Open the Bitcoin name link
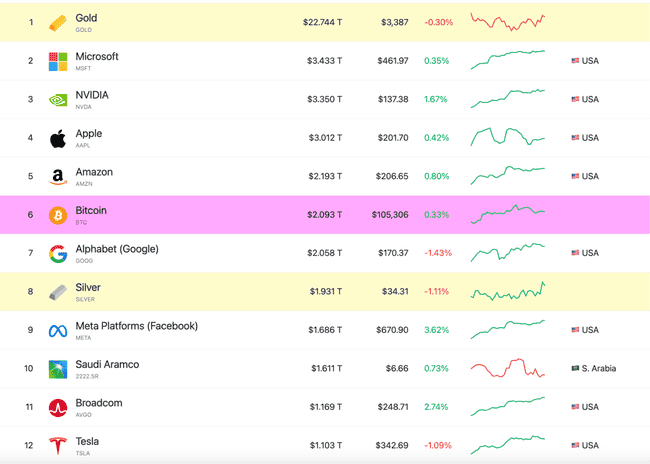This screenshot has width=650, height=464. point(91,211)
